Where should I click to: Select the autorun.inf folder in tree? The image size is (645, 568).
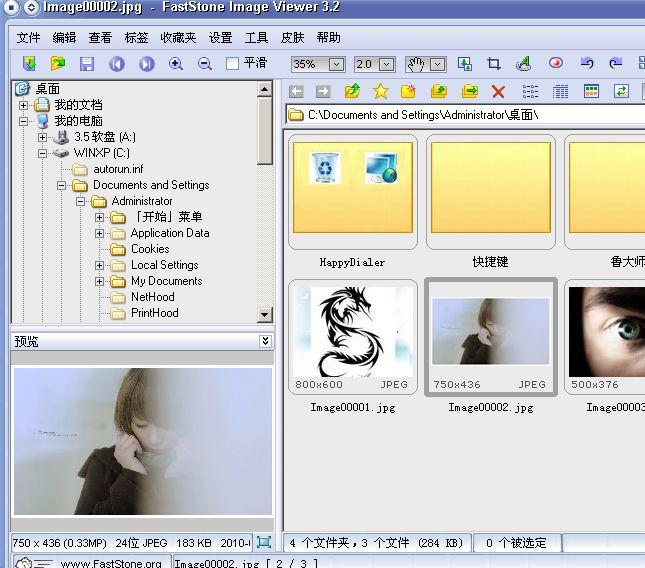[x=118, y=169]
